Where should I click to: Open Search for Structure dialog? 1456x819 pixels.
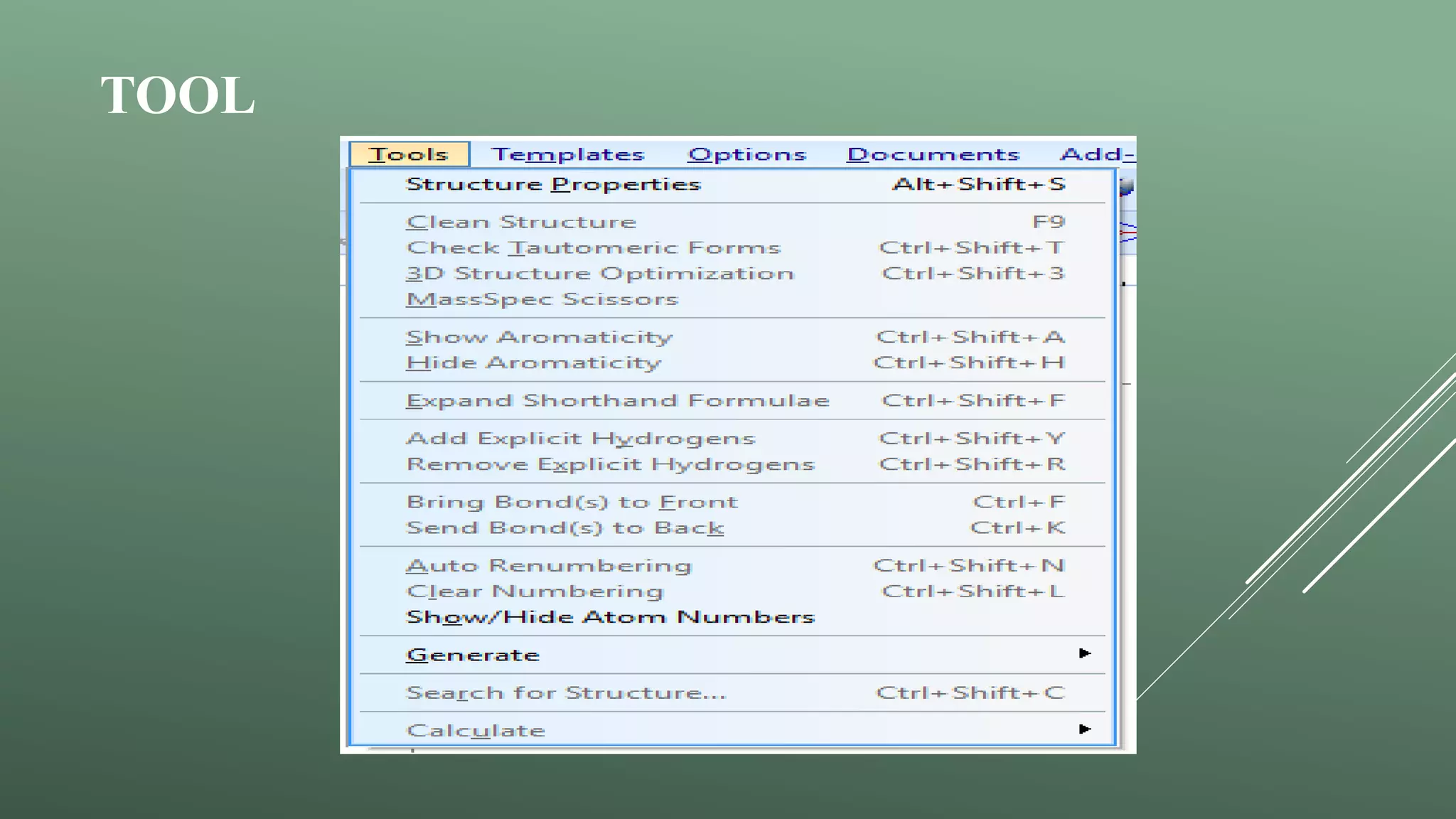tap(566, 692)
